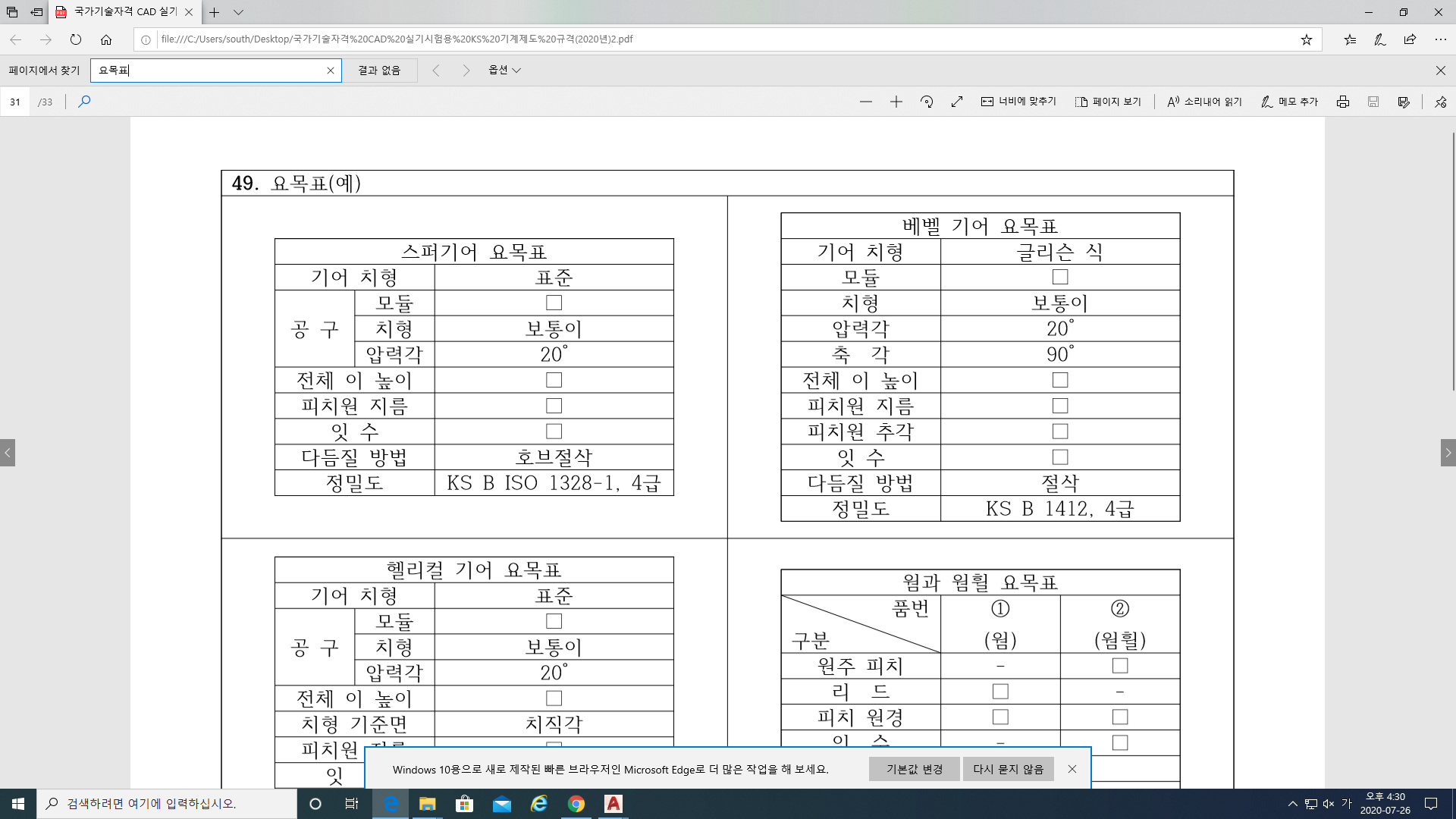Click the zoom out minus icon

pos(866,102)
